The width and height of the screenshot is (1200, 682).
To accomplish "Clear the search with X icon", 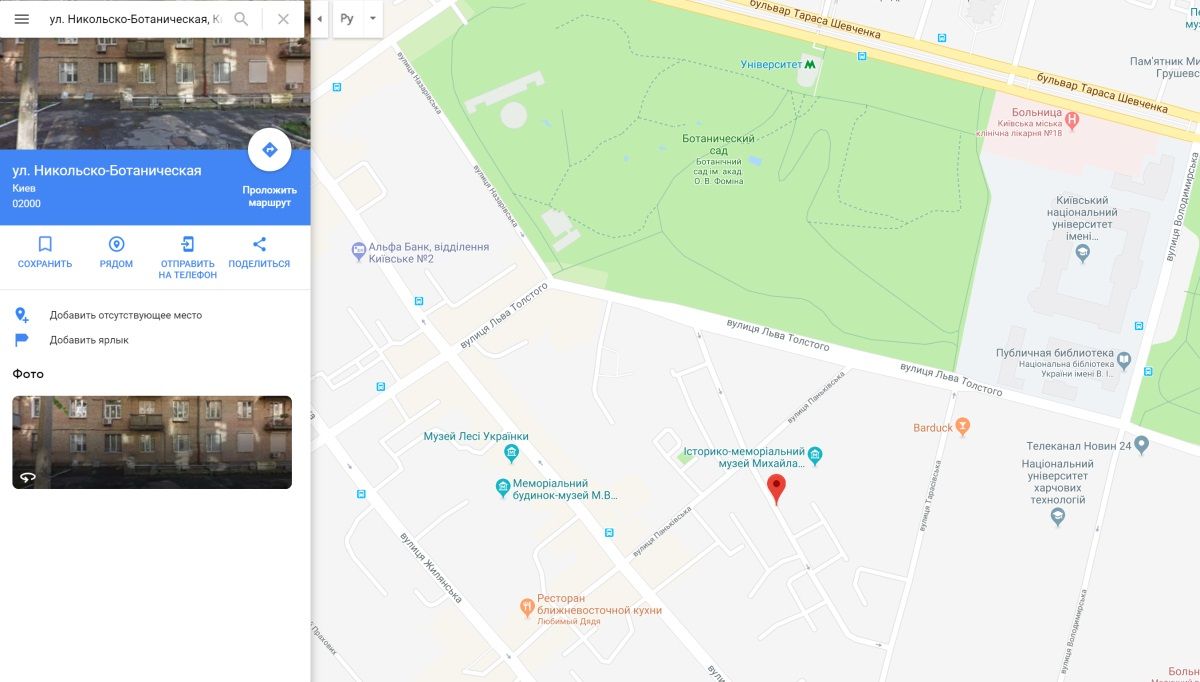I will coord(283,19).
